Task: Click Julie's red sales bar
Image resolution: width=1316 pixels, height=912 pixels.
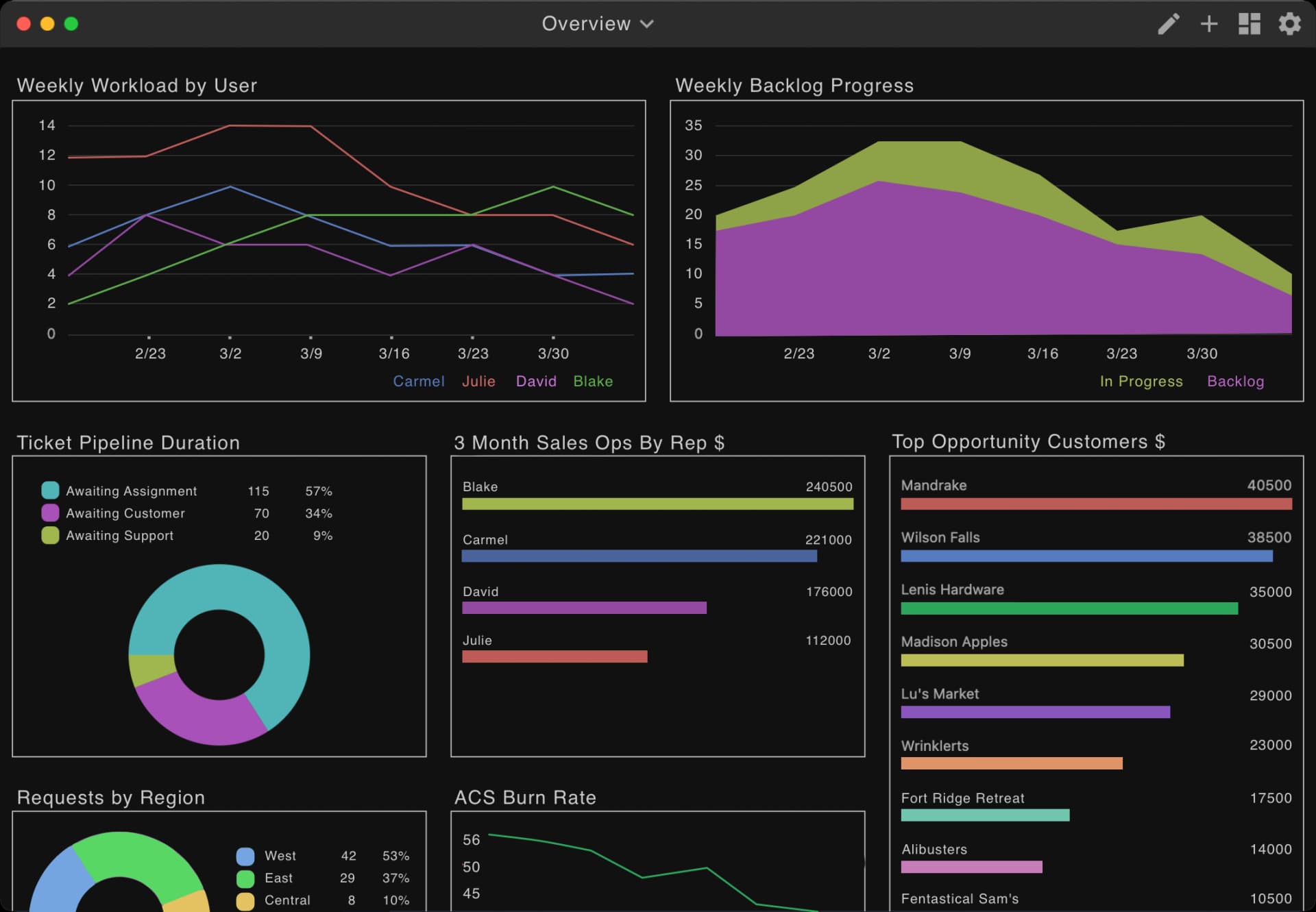Action: click(555, 656)
